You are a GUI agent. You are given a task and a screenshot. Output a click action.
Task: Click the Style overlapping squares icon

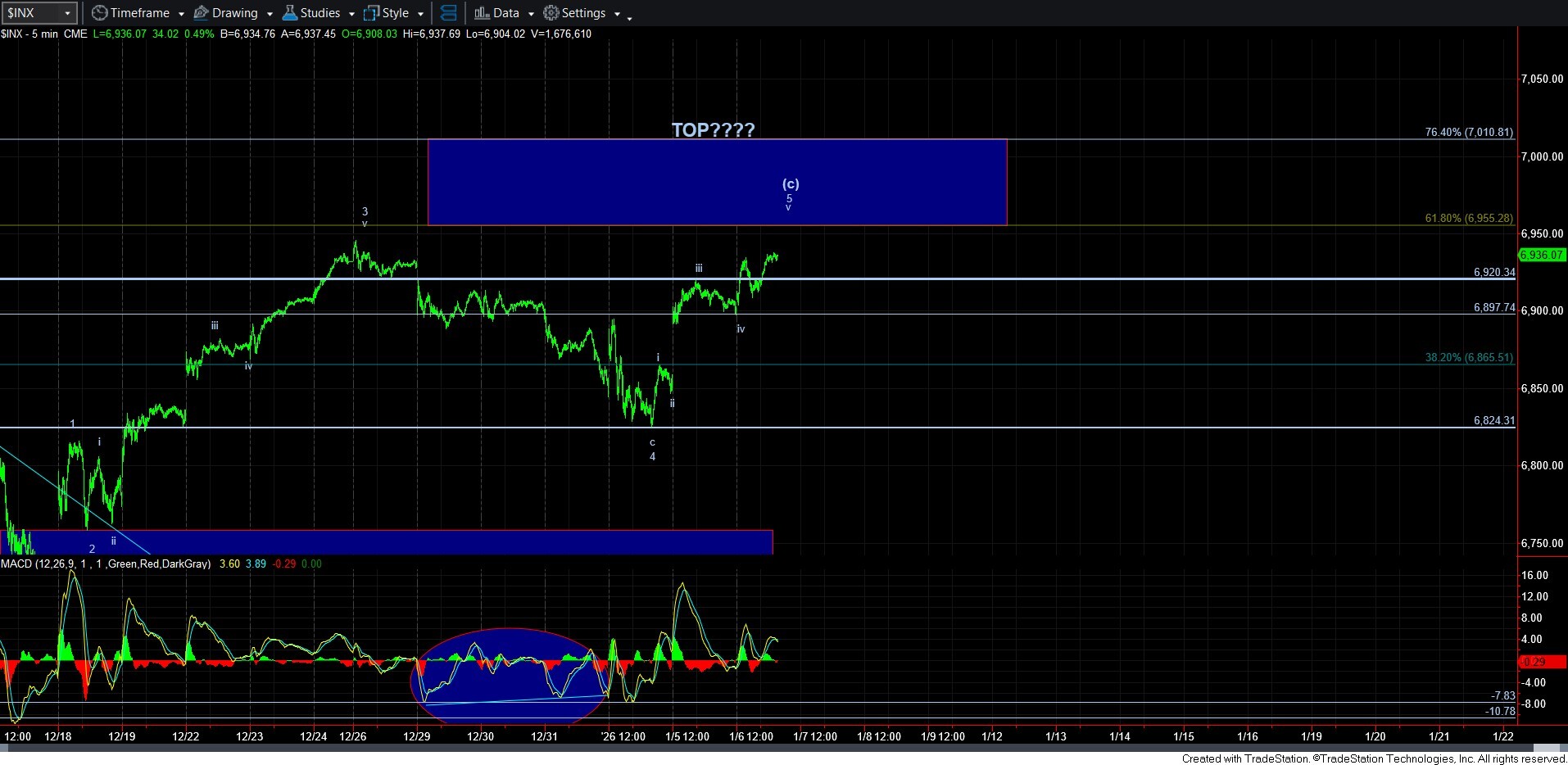coord(371,13)
